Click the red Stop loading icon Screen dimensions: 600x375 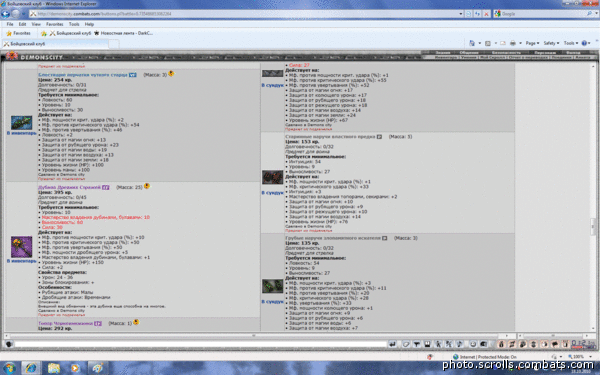click(486, 14)
